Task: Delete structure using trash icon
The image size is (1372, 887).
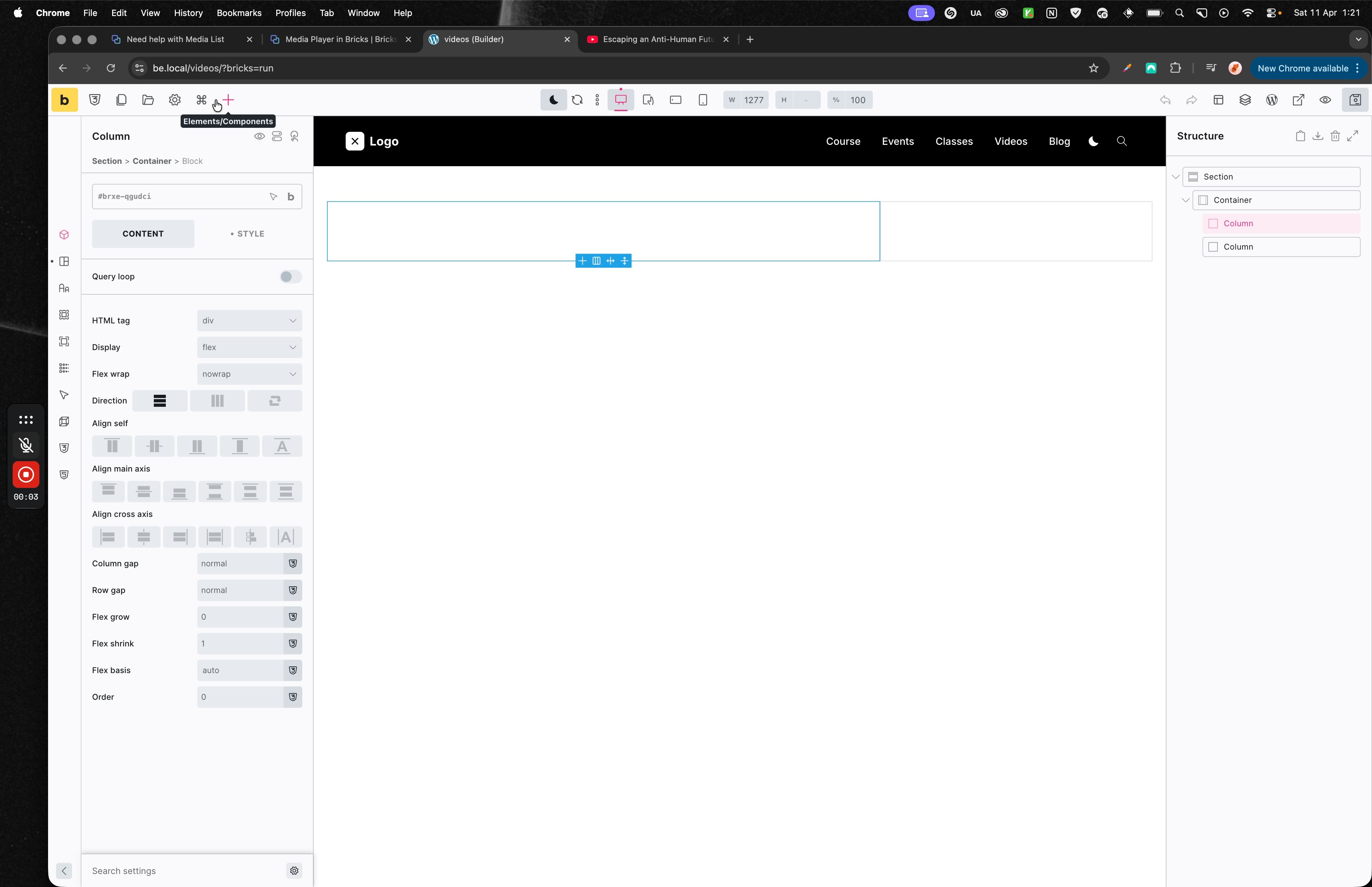Action: tap(1335, 136)
